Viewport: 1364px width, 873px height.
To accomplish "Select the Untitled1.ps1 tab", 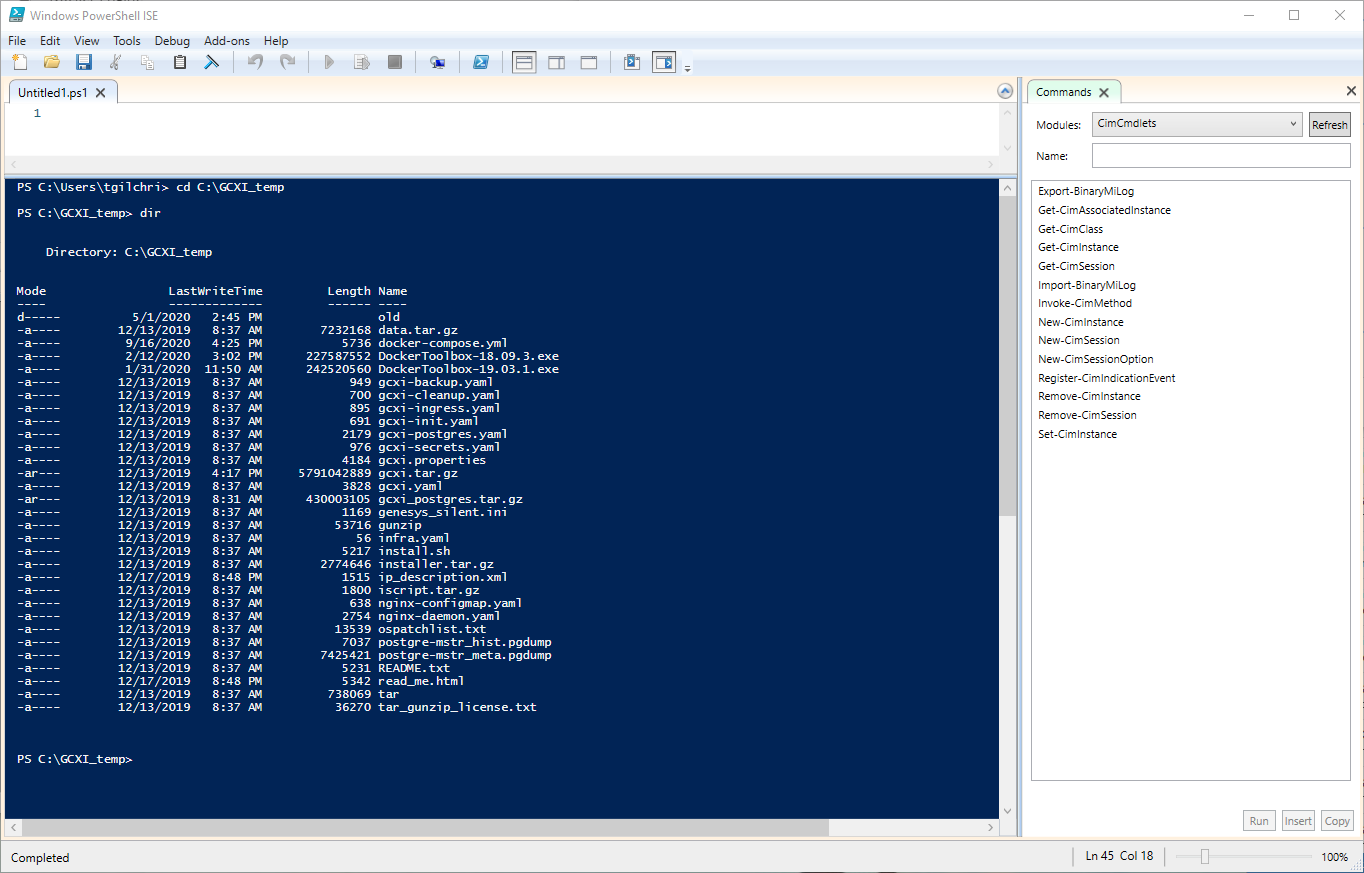I will pyautogui.click(x=53, y=92).
